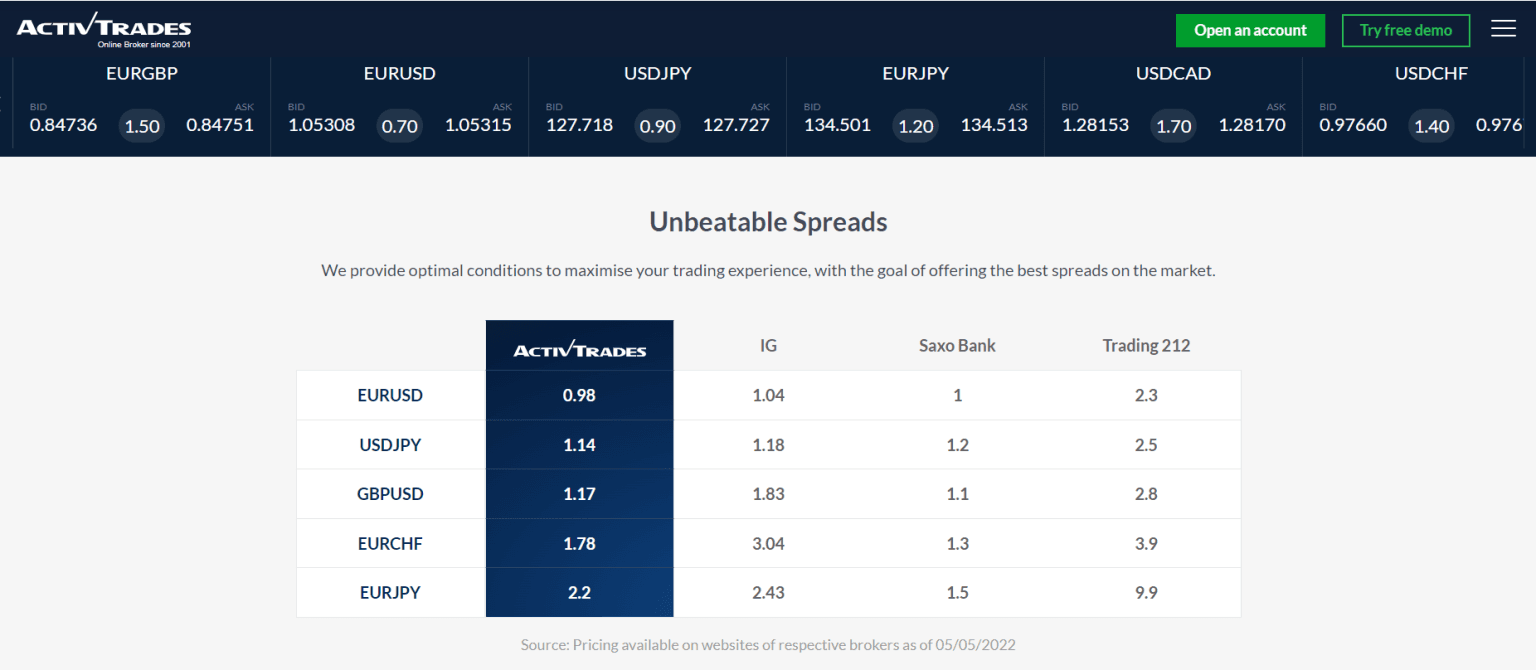Click the EURGBP ticker title
Screen dimensions: 1536x670
(x=142, y=73)
